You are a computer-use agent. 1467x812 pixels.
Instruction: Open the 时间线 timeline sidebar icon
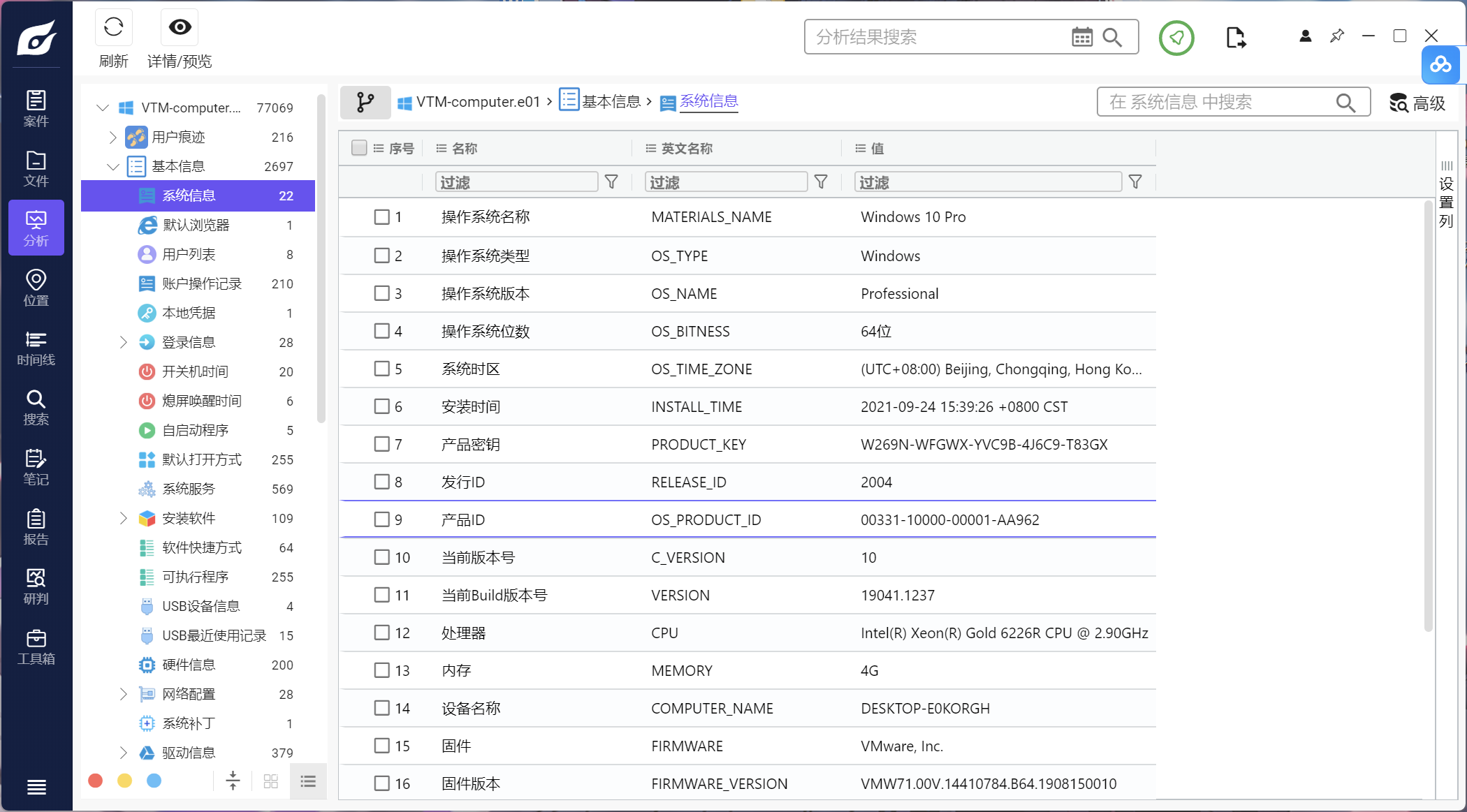pos(36,348)
